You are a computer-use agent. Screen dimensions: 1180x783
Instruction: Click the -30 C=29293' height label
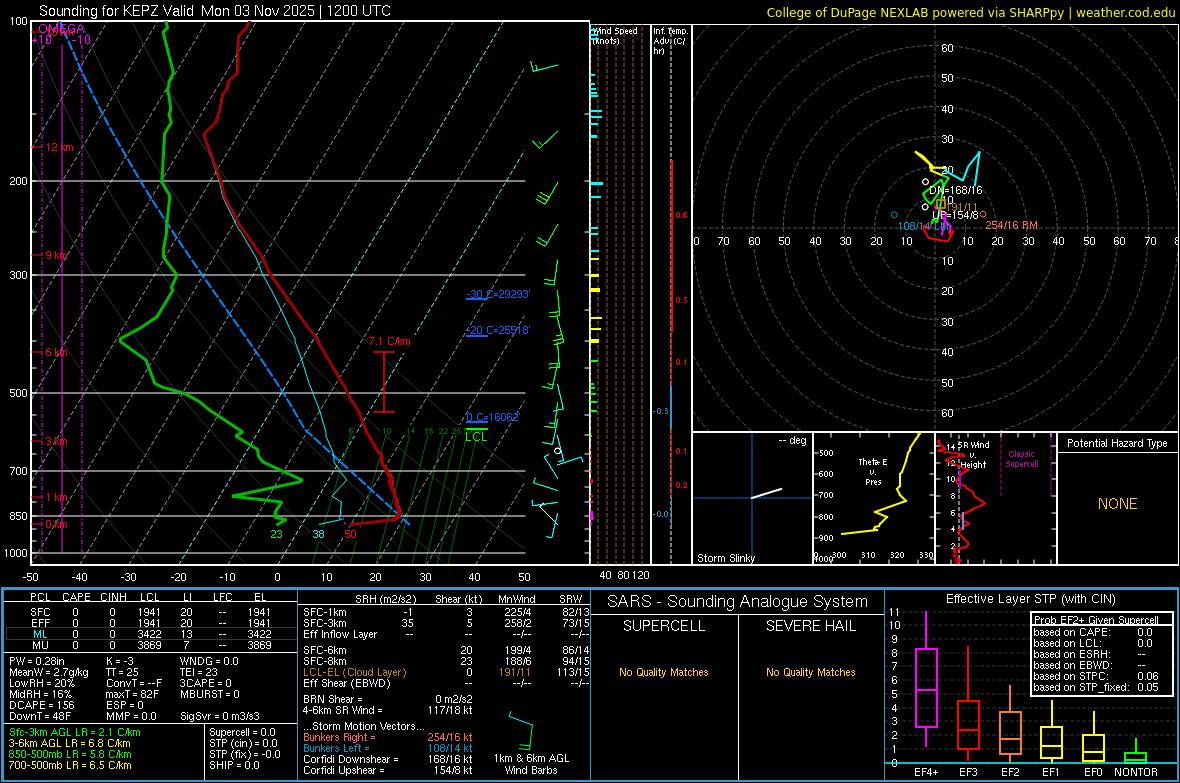[x=498, y=294]
